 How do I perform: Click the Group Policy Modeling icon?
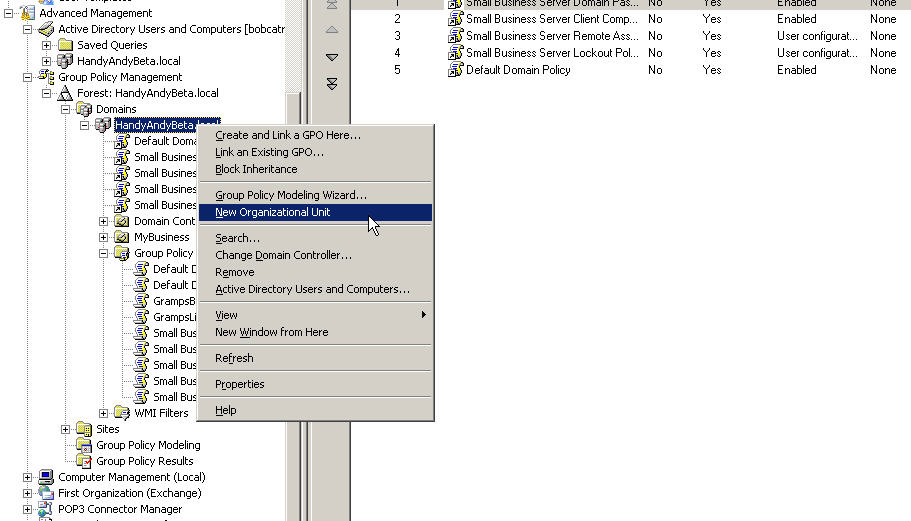click(84, 445)
